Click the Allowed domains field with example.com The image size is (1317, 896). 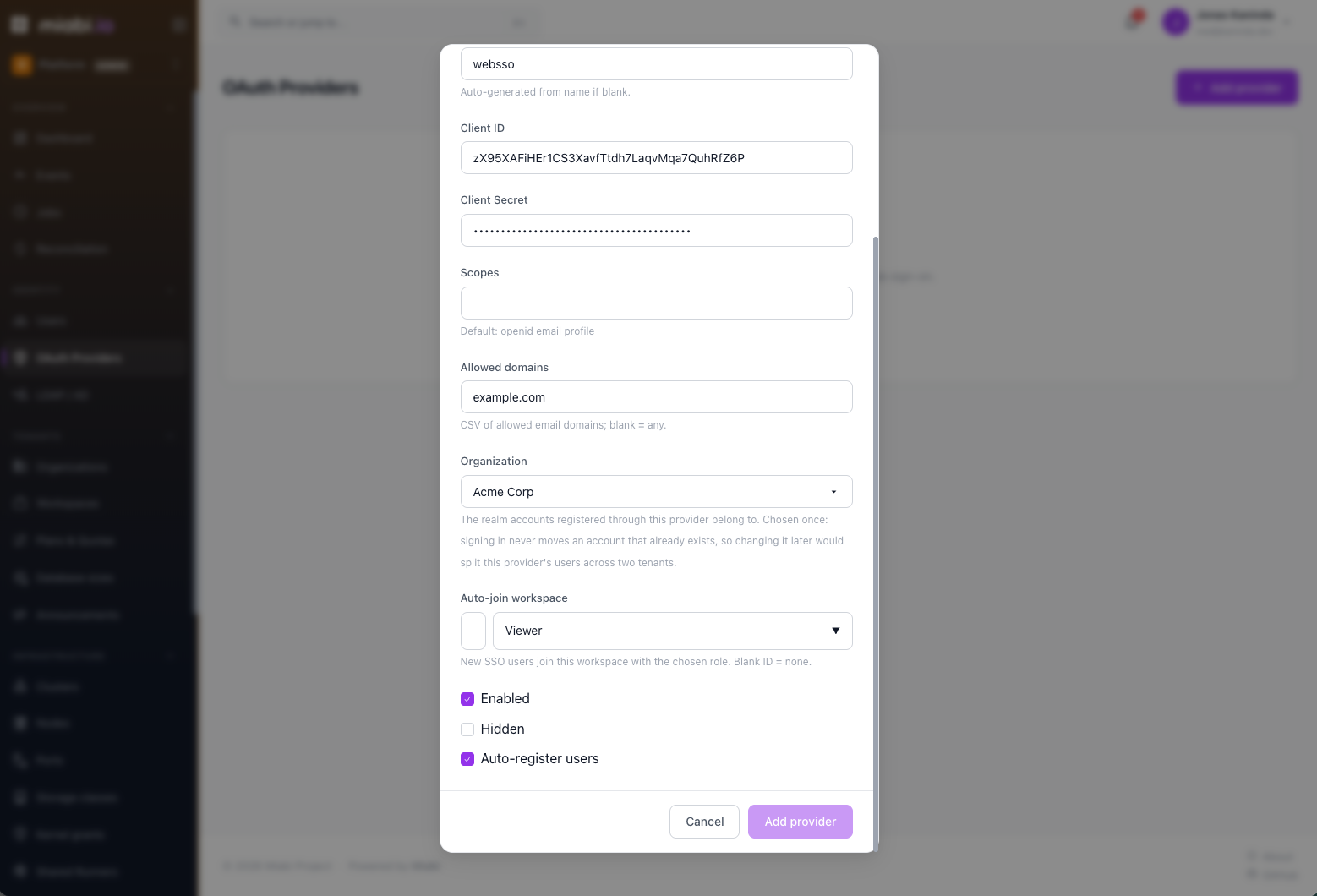(x=656, y=397)
